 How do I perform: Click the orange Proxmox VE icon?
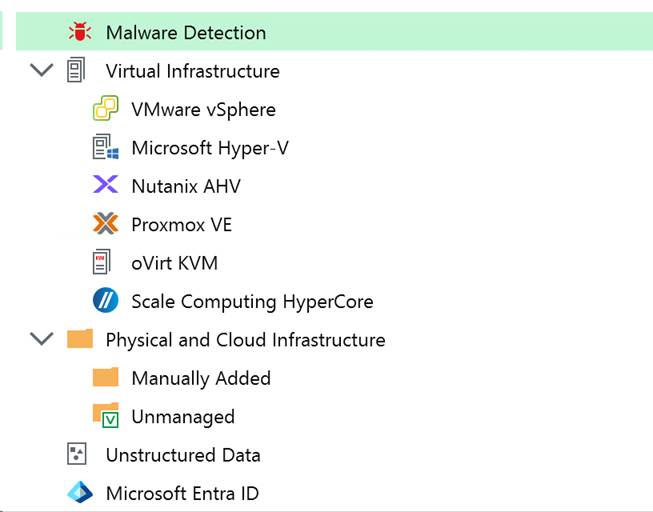105,224
